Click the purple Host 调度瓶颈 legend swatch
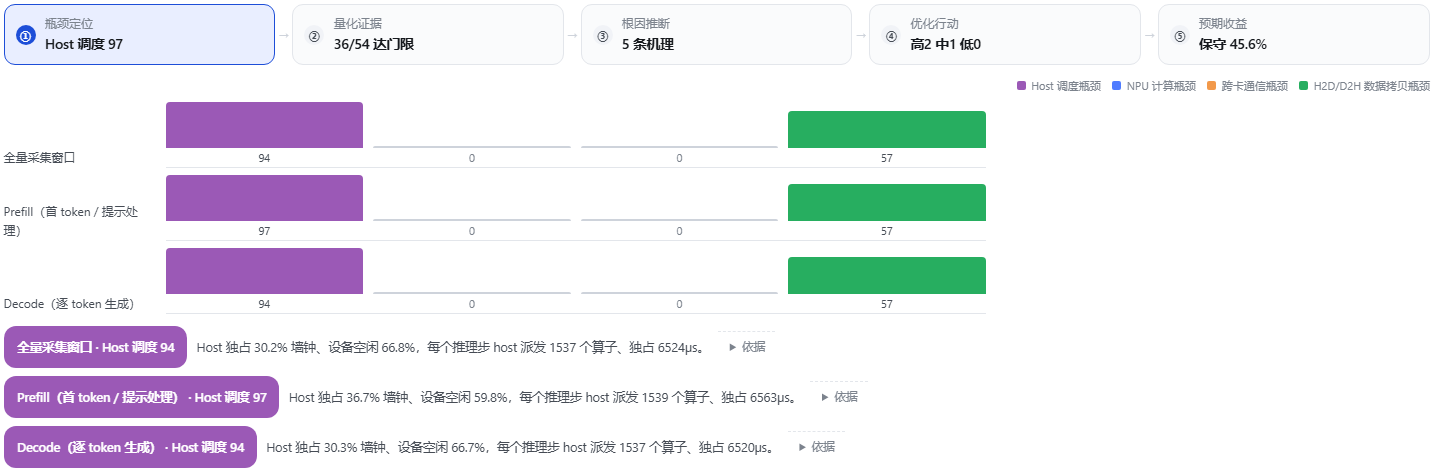This screenshot has width=1434, height=472. (1021, 86)
